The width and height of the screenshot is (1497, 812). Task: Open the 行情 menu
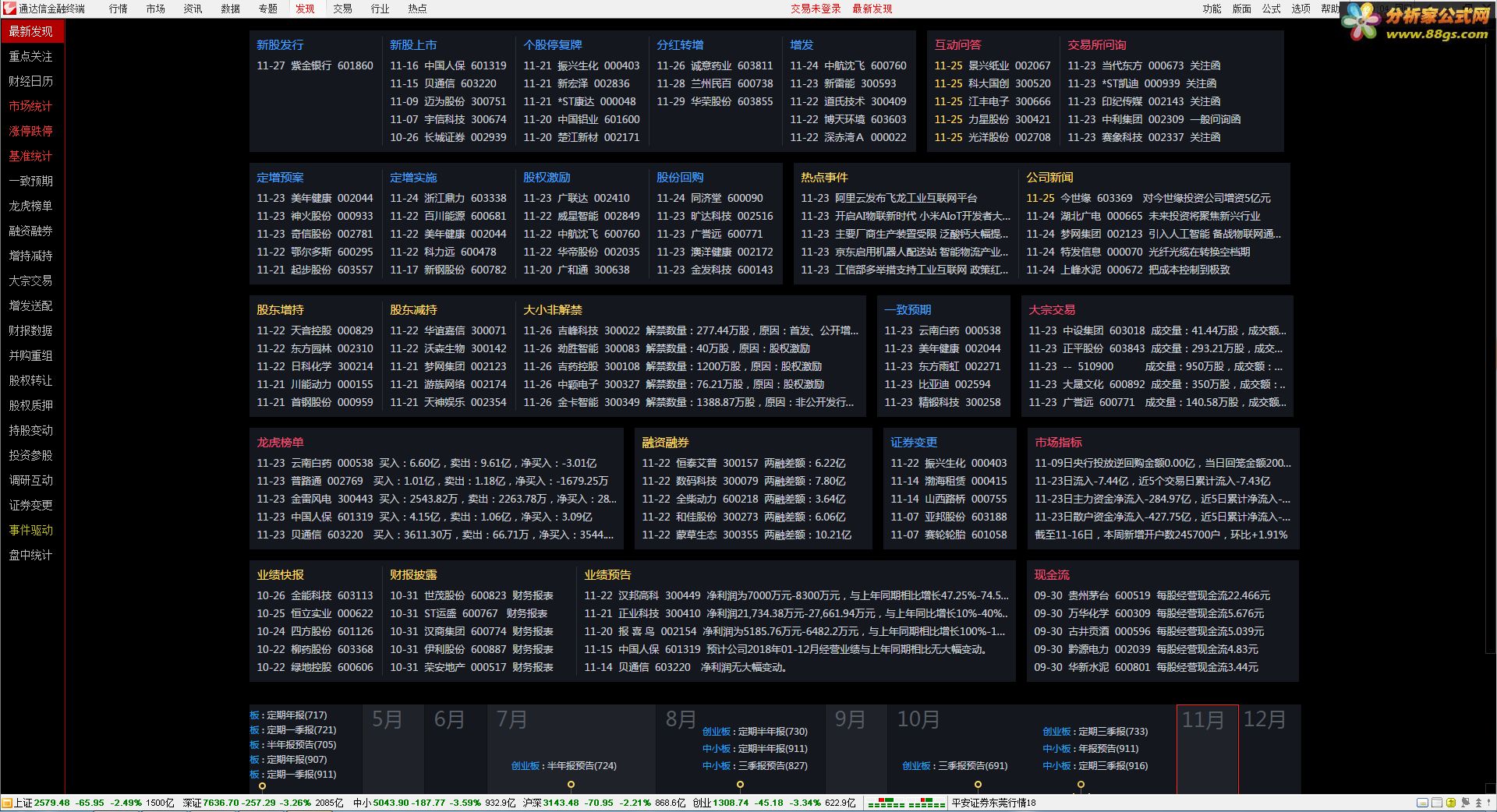click(x=119, y=9)
